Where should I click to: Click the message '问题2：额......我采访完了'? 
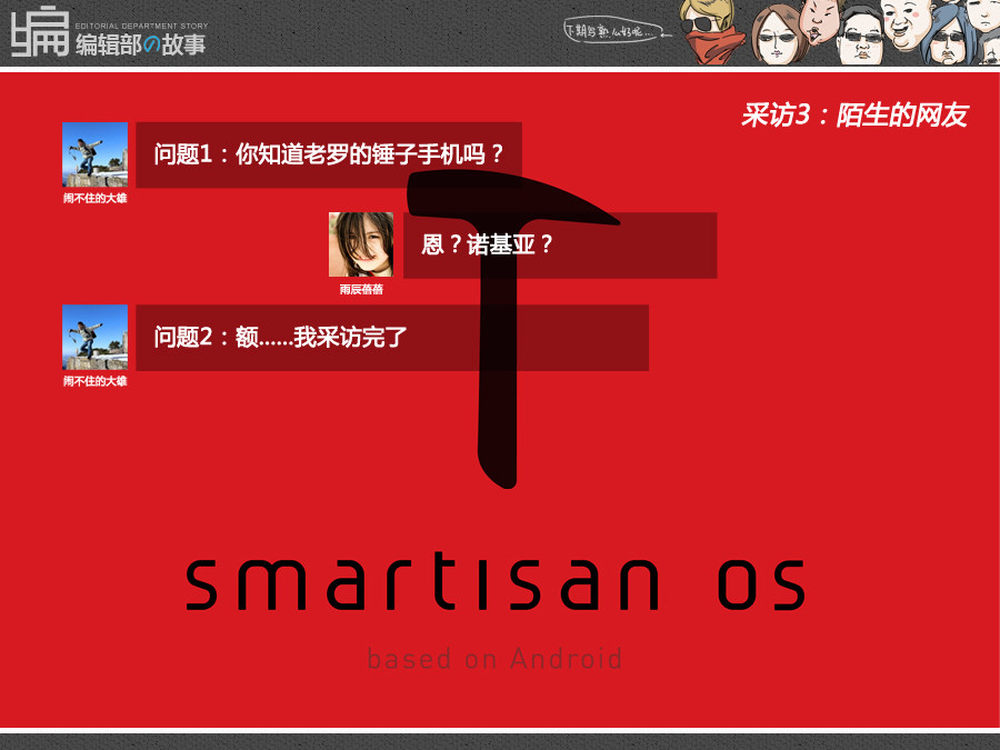392,338
